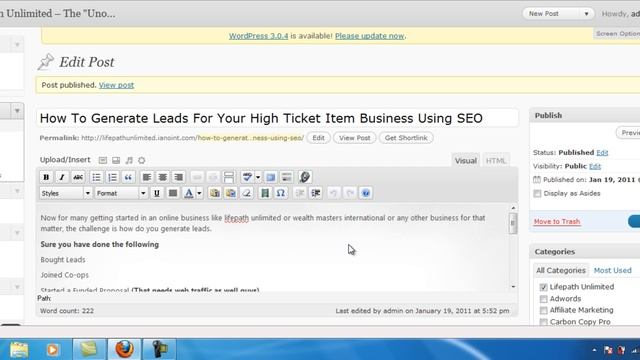Switch to the HTML editor tab
This screenshot has height=360, width=640.
coord(496,161)
